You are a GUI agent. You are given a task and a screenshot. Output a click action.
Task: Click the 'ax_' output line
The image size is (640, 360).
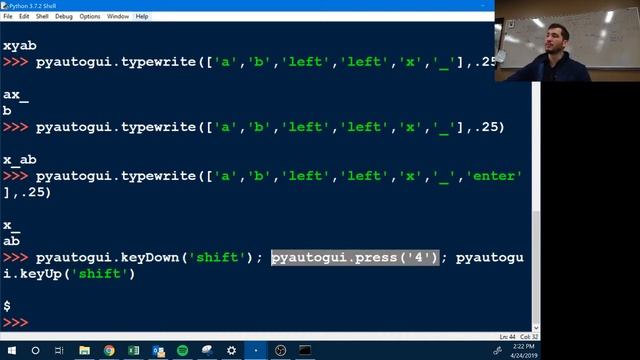16,95
